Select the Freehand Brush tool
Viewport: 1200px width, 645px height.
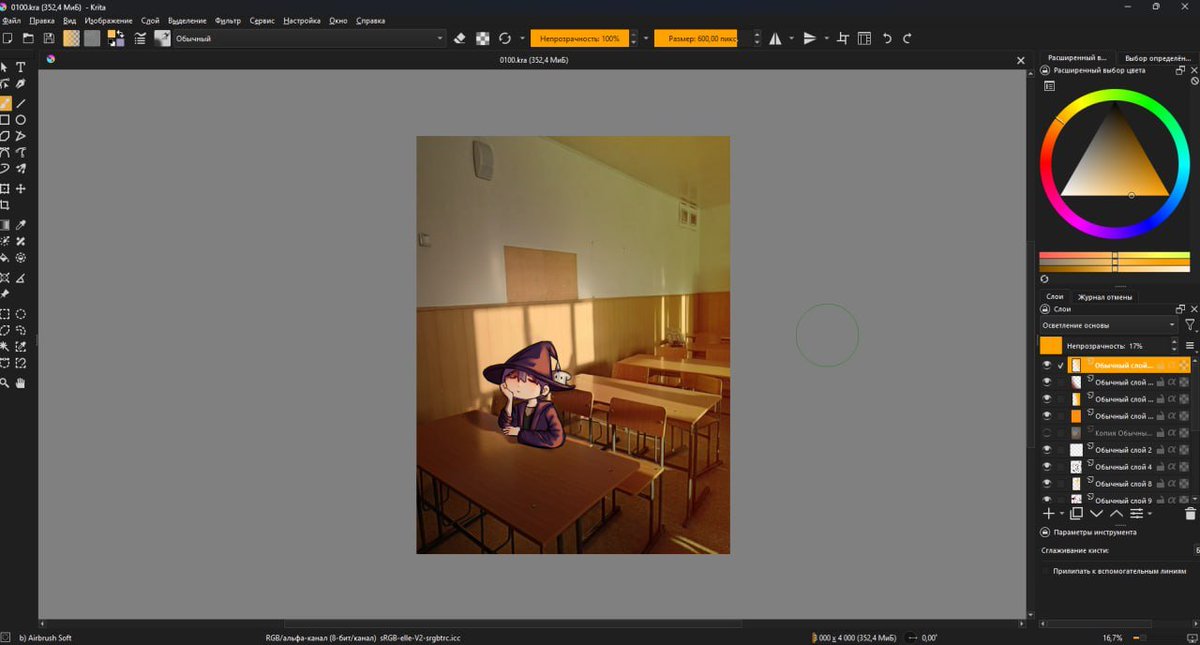(x=5, y=102)
